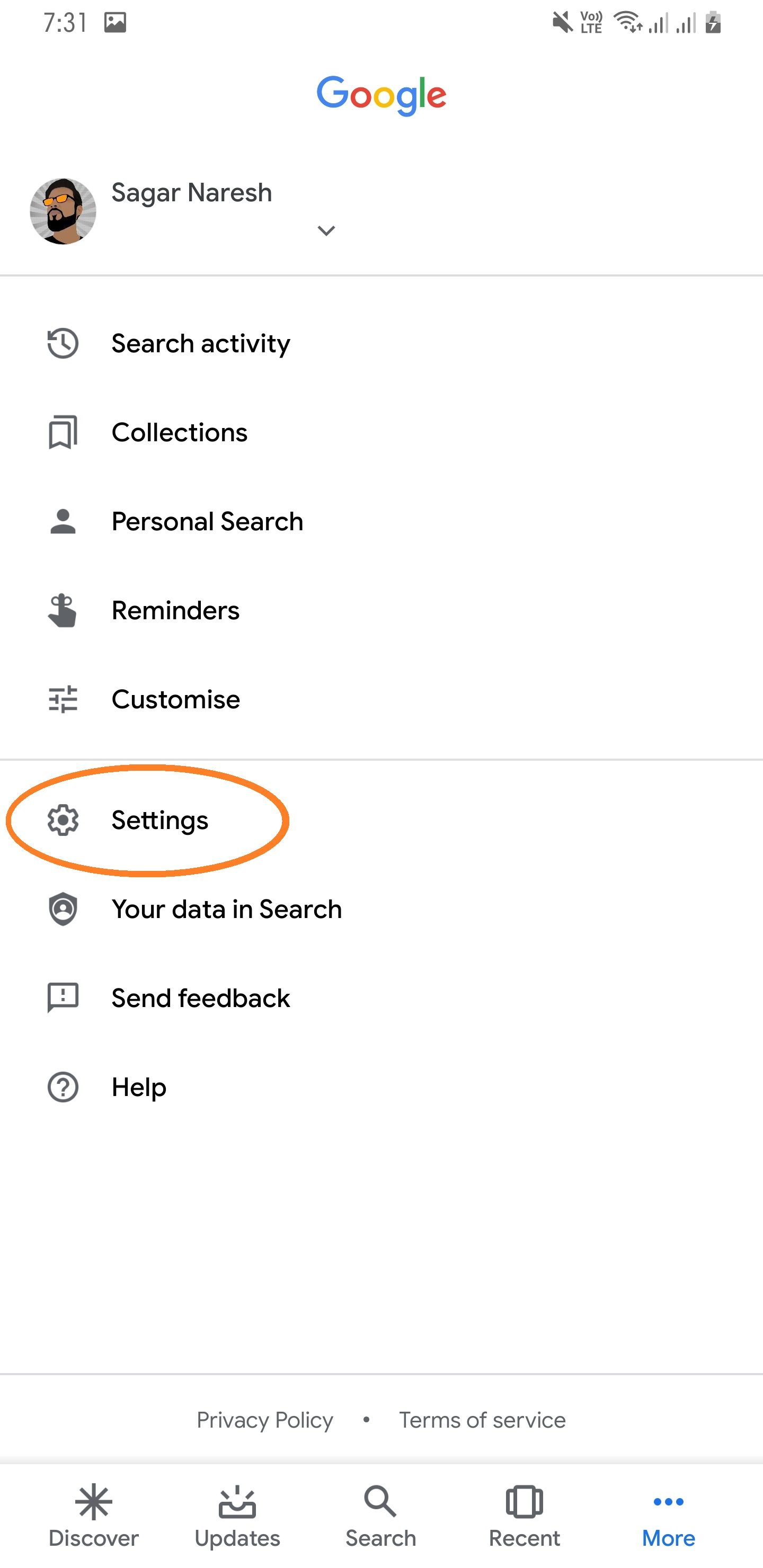The width and height of the screenshot is (763, 1568).
Task: Tap the Customise sliders icon
Action: click(x=63, y=699)
